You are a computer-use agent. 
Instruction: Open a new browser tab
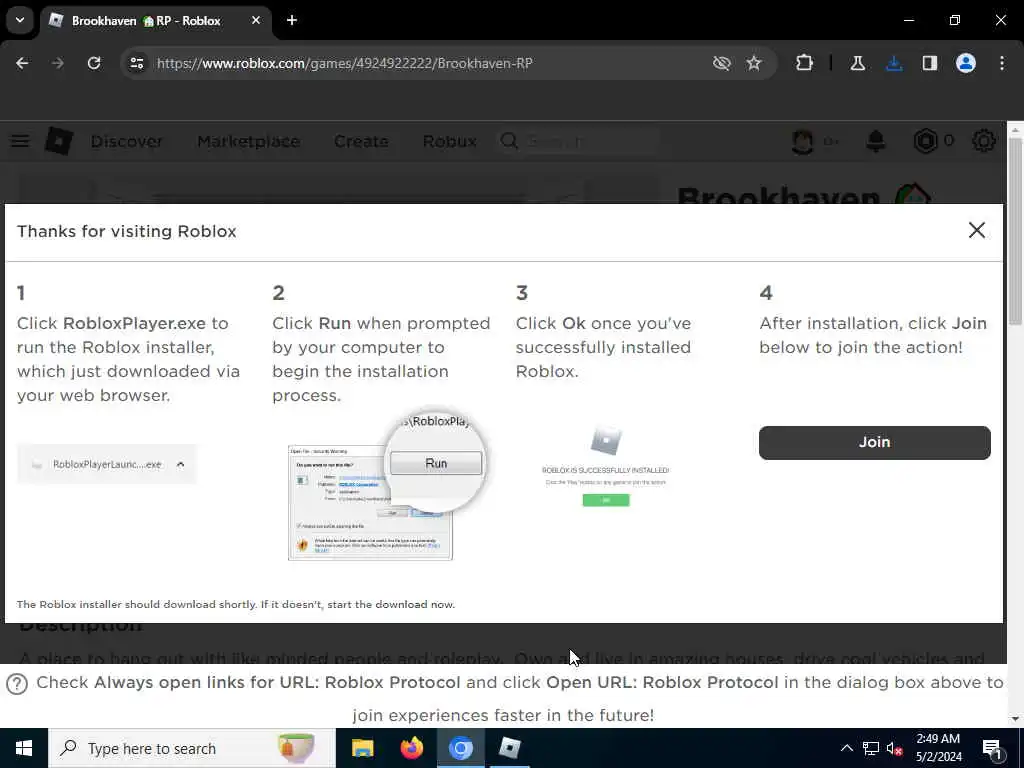(292, 20)
